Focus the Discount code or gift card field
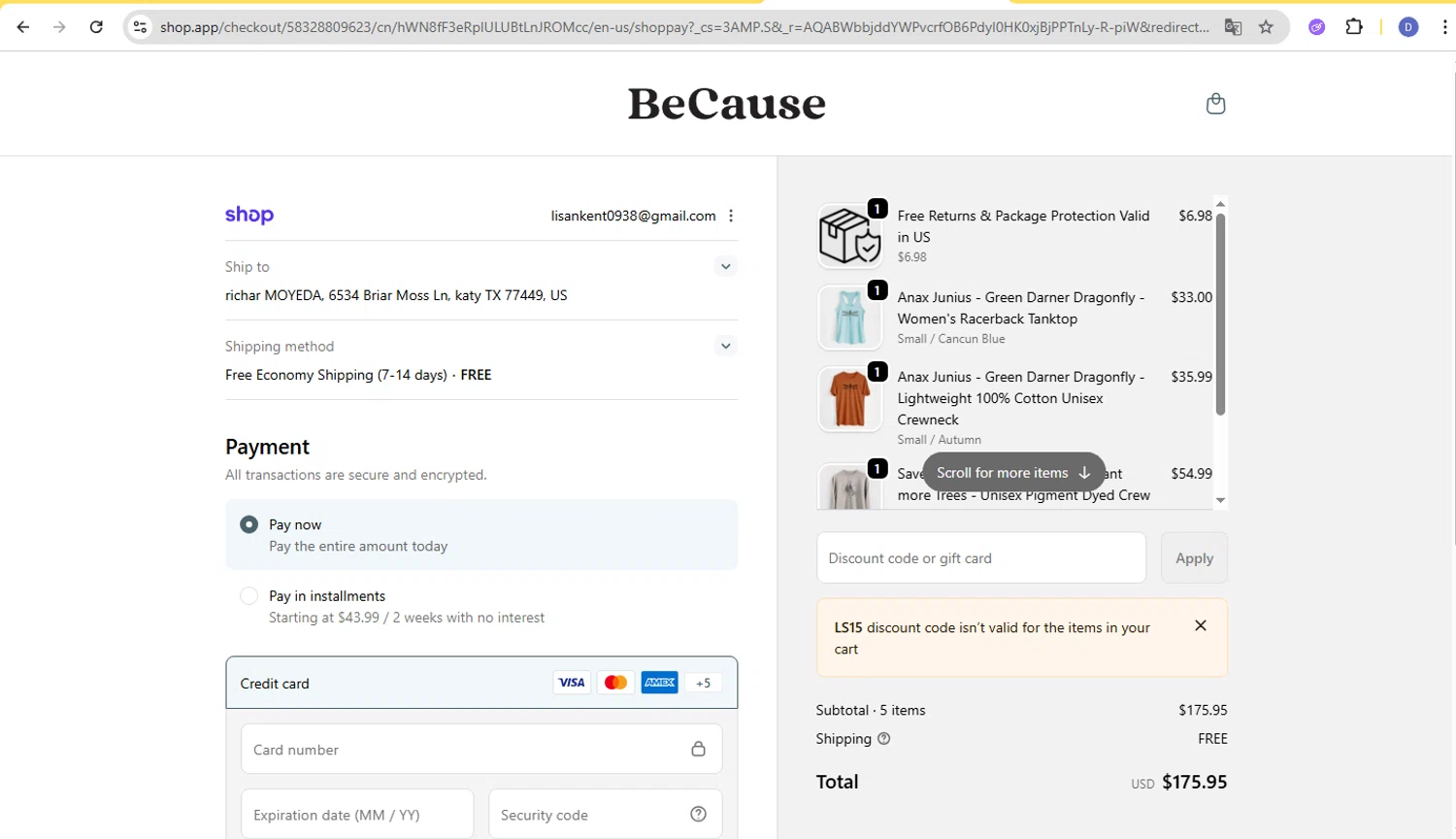The width and height of the screenshot is (1456, 839). [x=981, y=557]
